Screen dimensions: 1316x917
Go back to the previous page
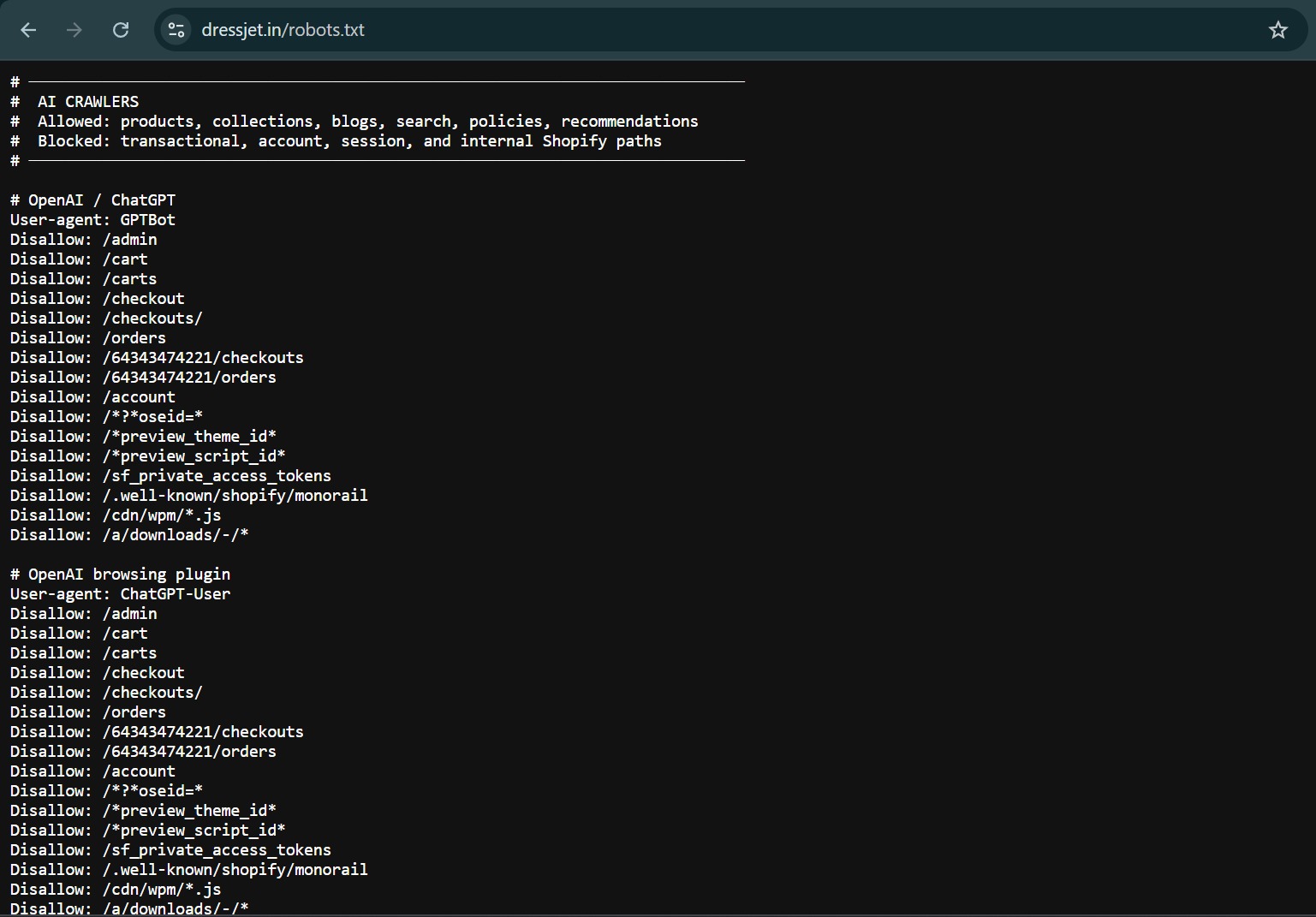[x=28, y=30]
